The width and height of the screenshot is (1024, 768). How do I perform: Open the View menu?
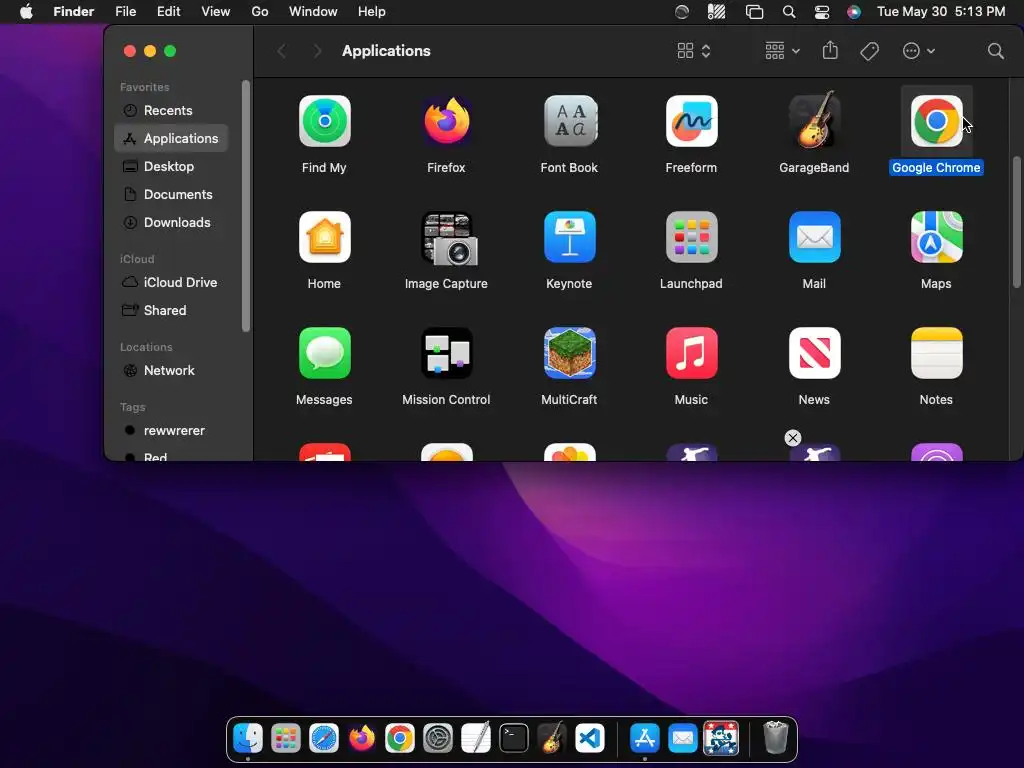click(x=216, y=12)
